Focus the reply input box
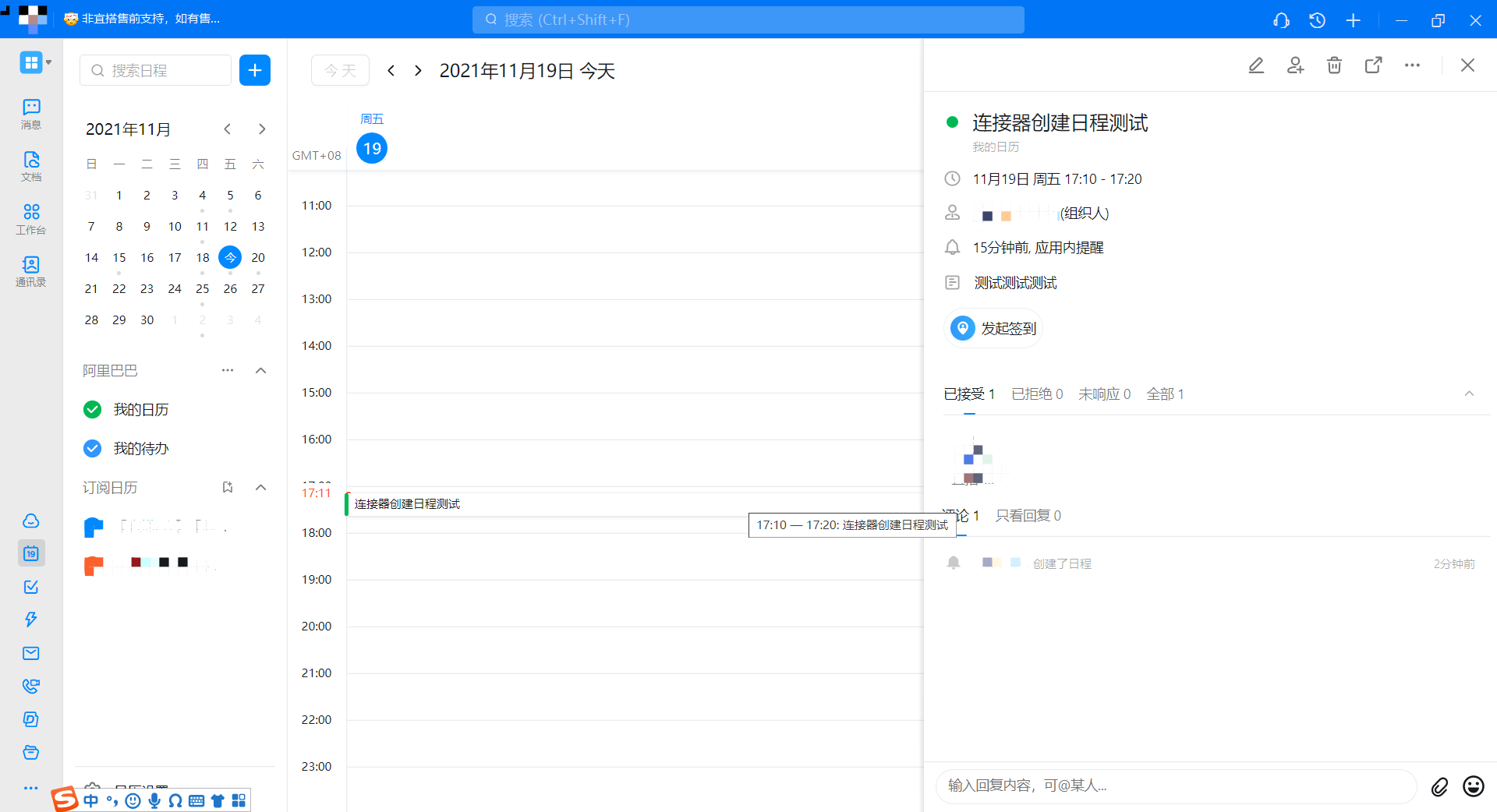 click(x=1176, y=786)
